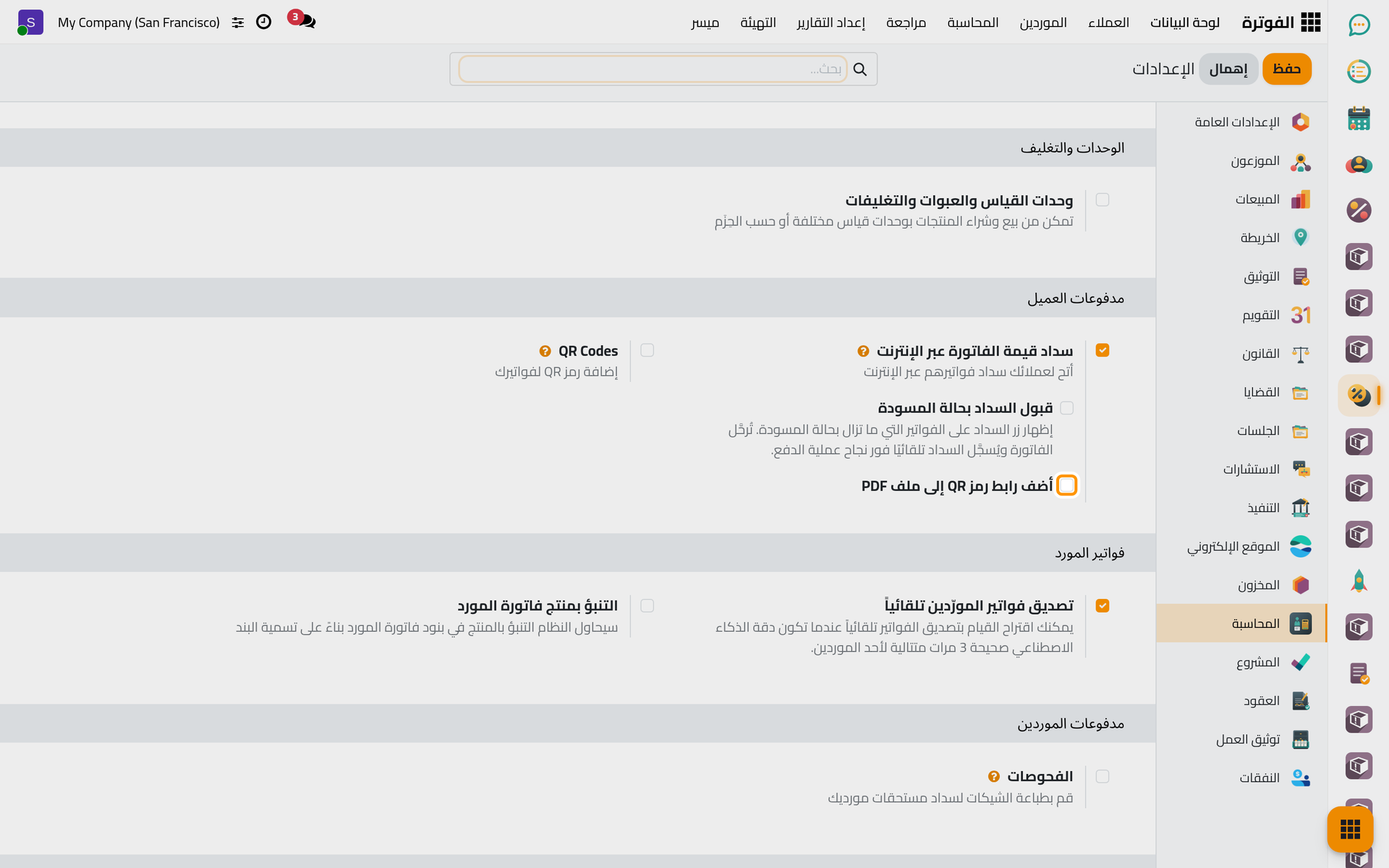Enable الفحوصات checkbox
1389x868 pixels.
1103,776
